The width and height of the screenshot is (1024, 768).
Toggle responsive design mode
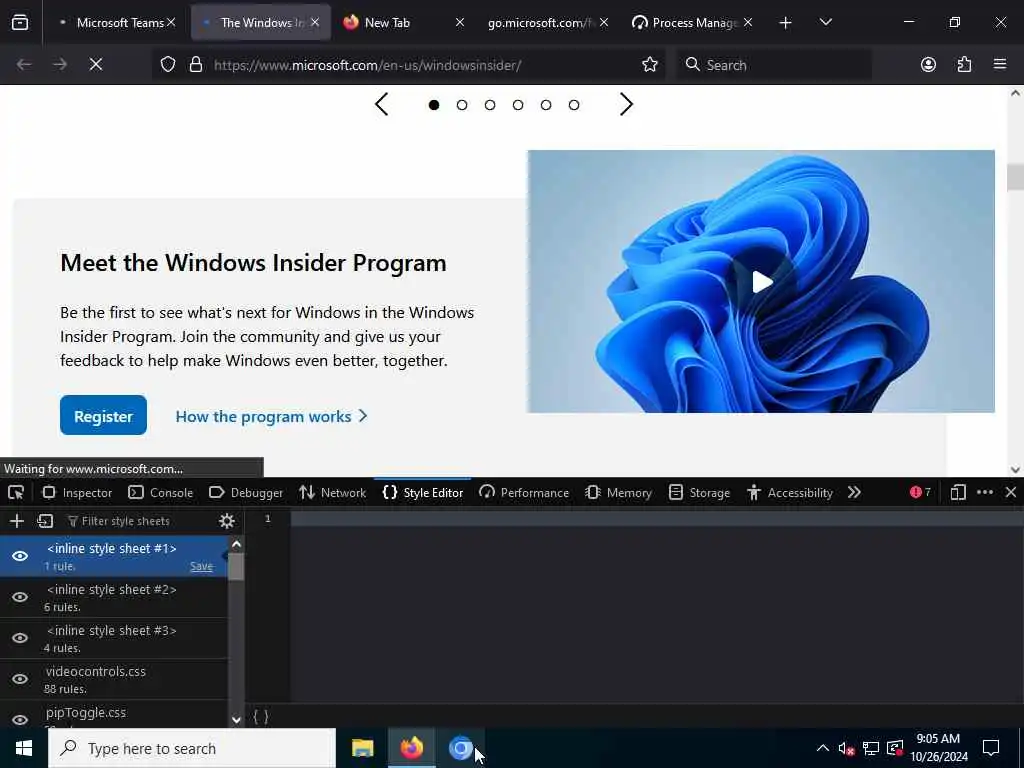pyautogui.click(x=958, y=492)
